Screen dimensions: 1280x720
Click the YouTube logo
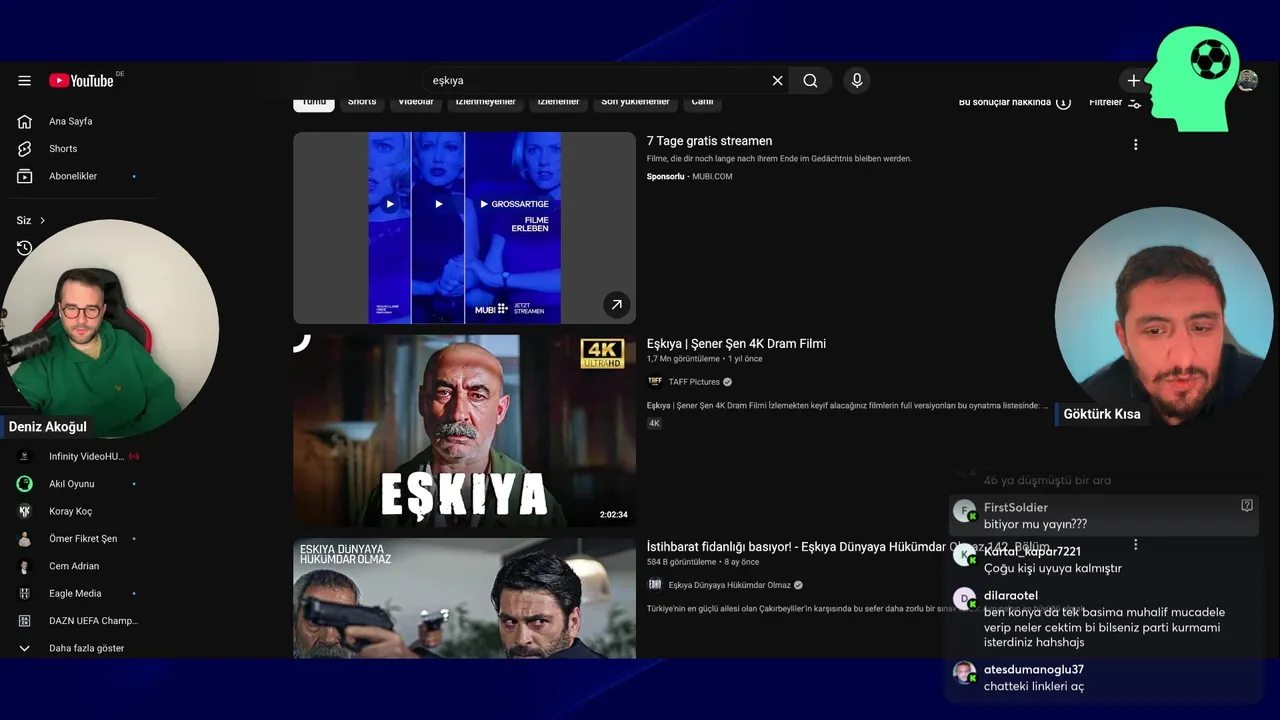[81, 81]
